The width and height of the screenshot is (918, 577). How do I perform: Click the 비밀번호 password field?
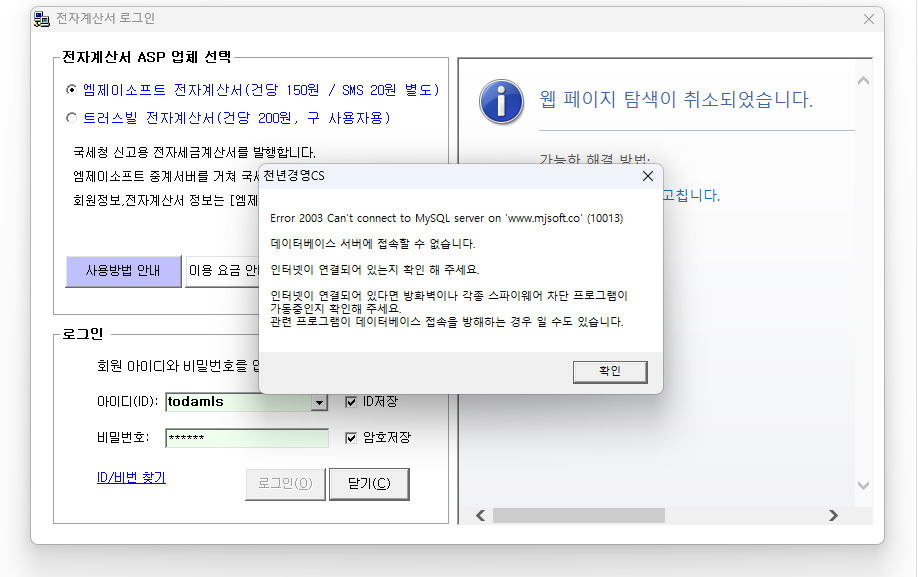247,438
